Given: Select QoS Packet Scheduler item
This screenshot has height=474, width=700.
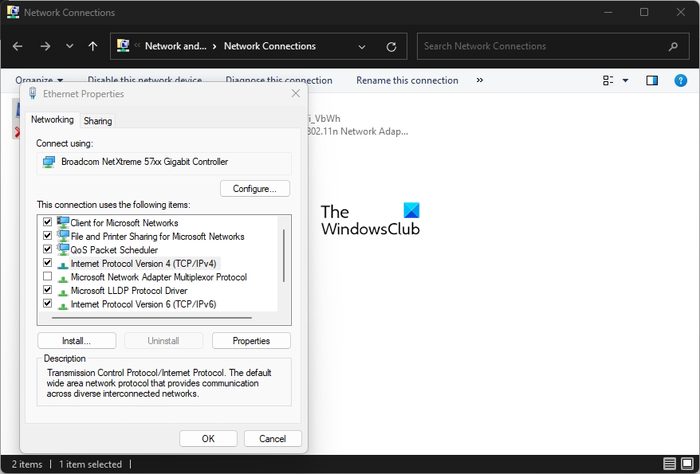Looking at the screenshot, I should coord(114,250).
